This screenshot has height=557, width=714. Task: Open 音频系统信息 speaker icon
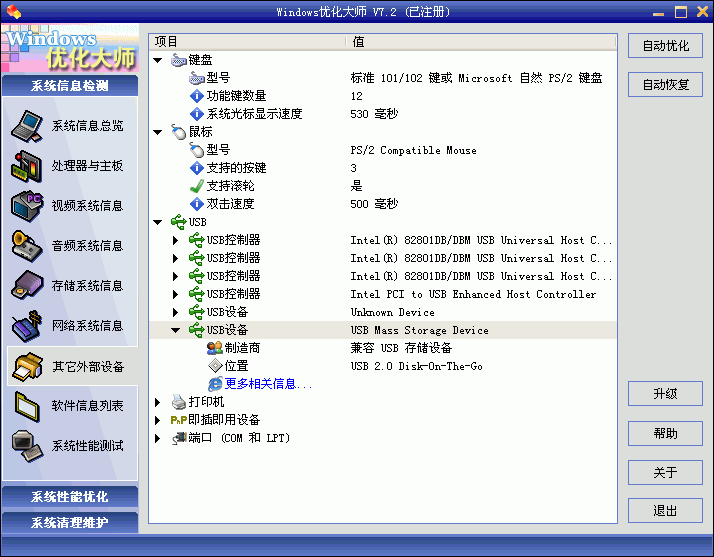(27, 246)
